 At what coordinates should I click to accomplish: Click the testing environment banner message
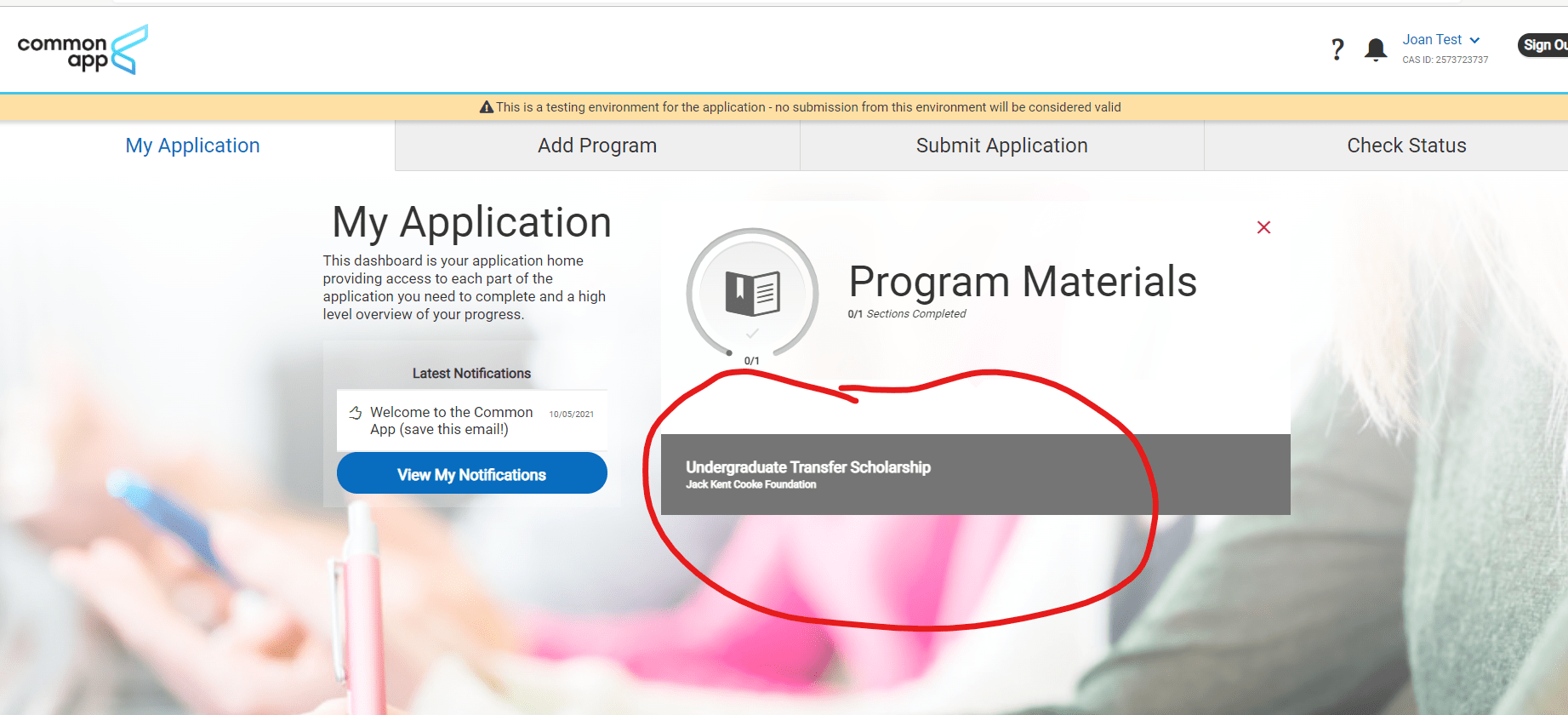click(x=808, y=107)
